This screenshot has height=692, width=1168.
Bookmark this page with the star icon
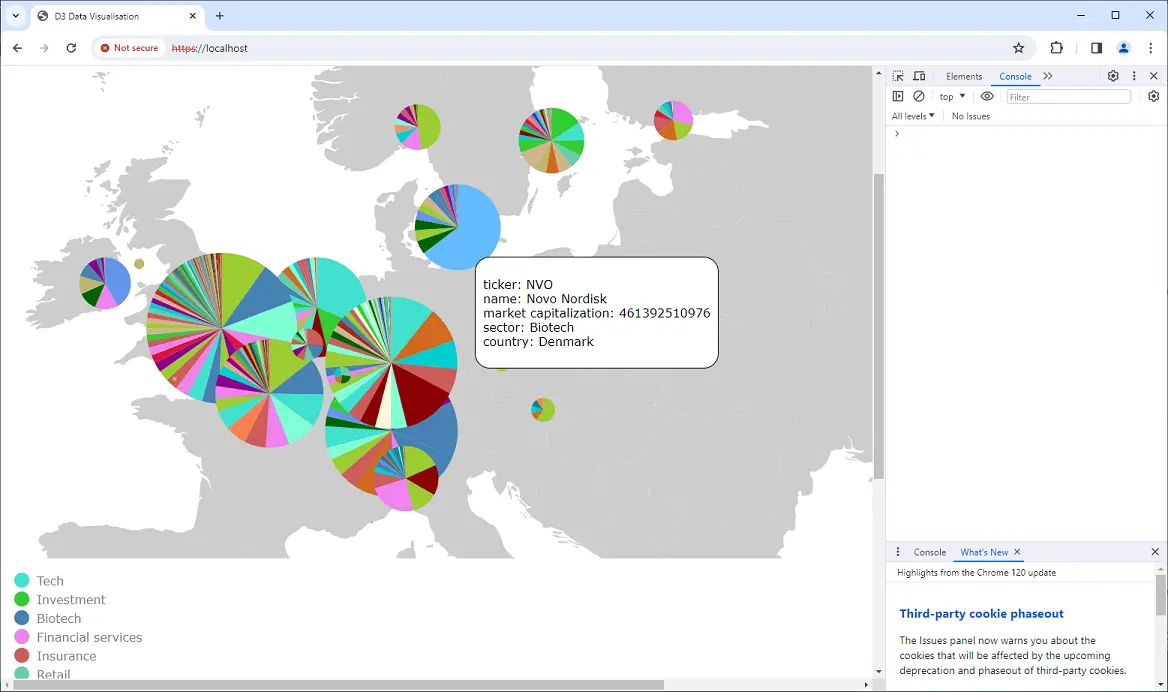tap(1019, 48)
